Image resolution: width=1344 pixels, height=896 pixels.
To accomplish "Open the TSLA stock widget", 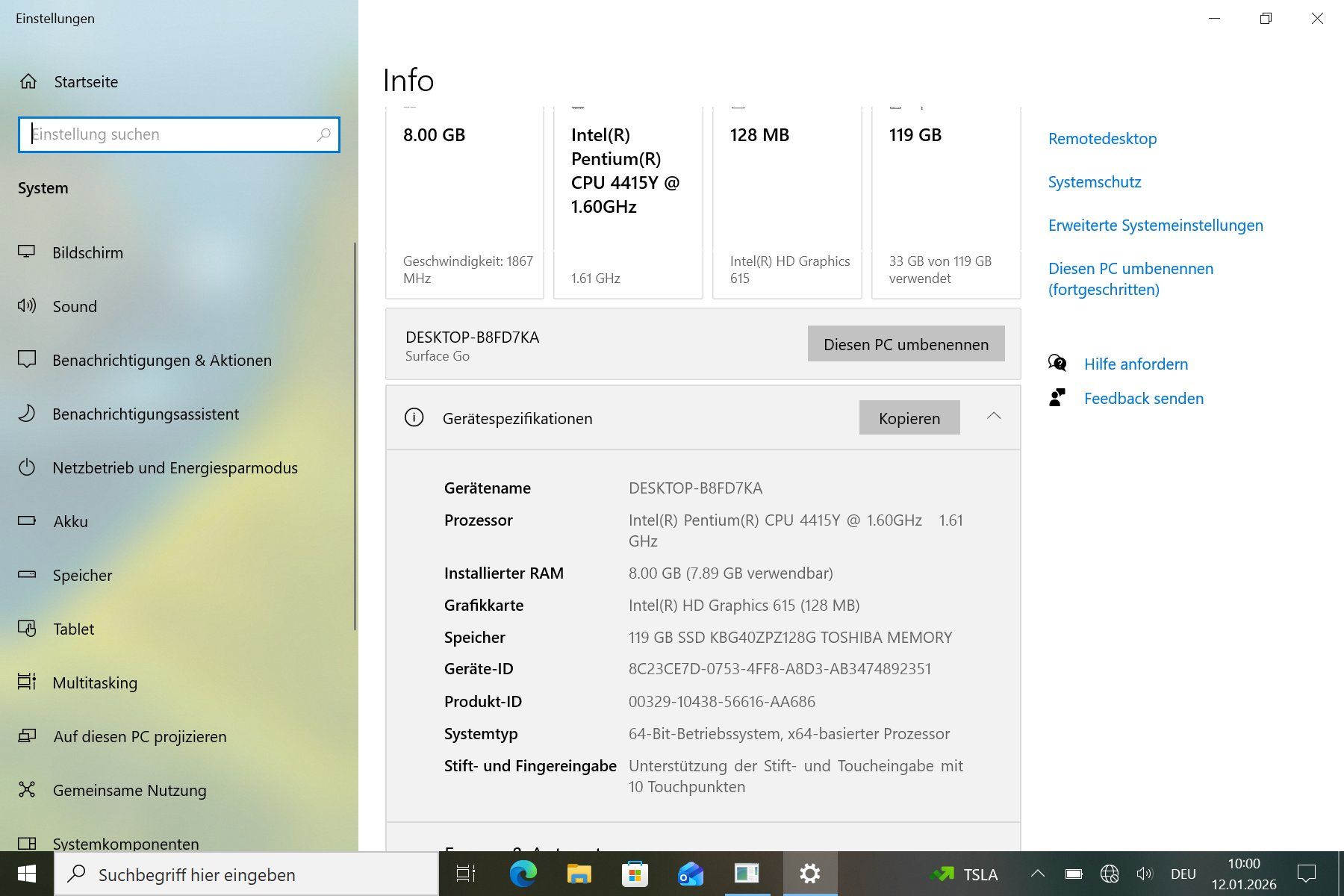I will [x=965, y=874].
